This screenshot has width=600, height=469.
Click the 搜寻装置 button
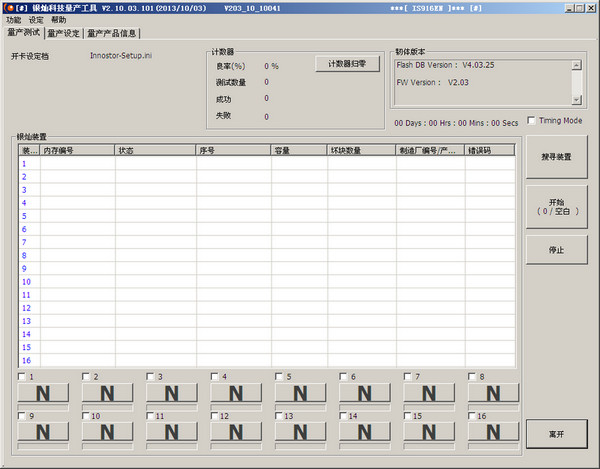point(556,157)
